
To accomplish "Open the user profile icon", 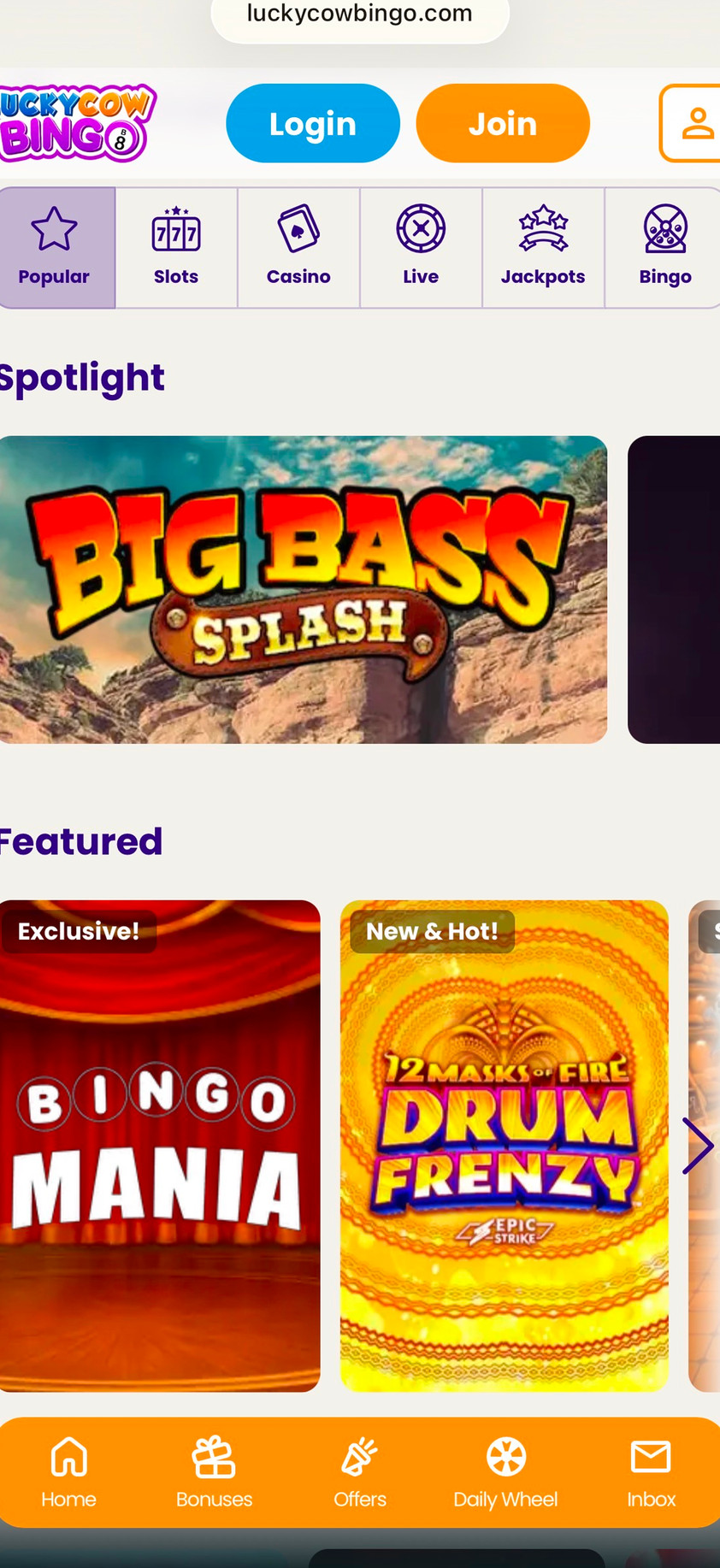I will [x=693, y=123].
